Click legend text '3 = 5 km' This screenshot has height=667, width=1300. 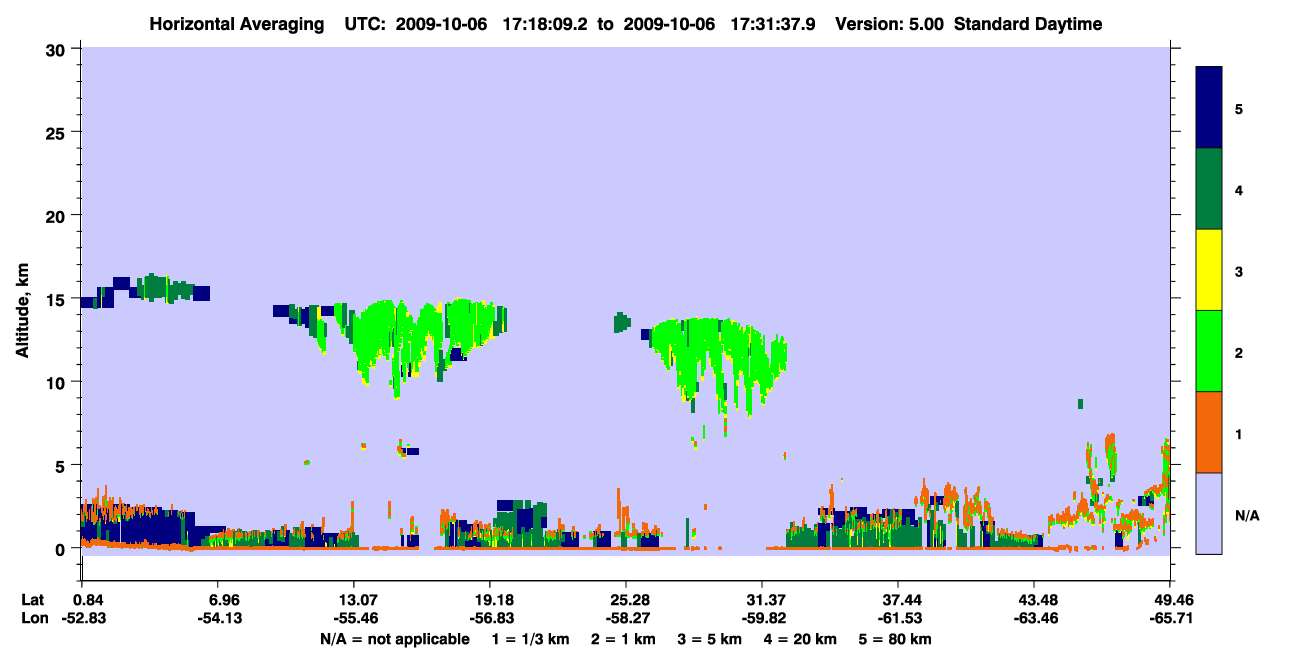pos(710,639)
